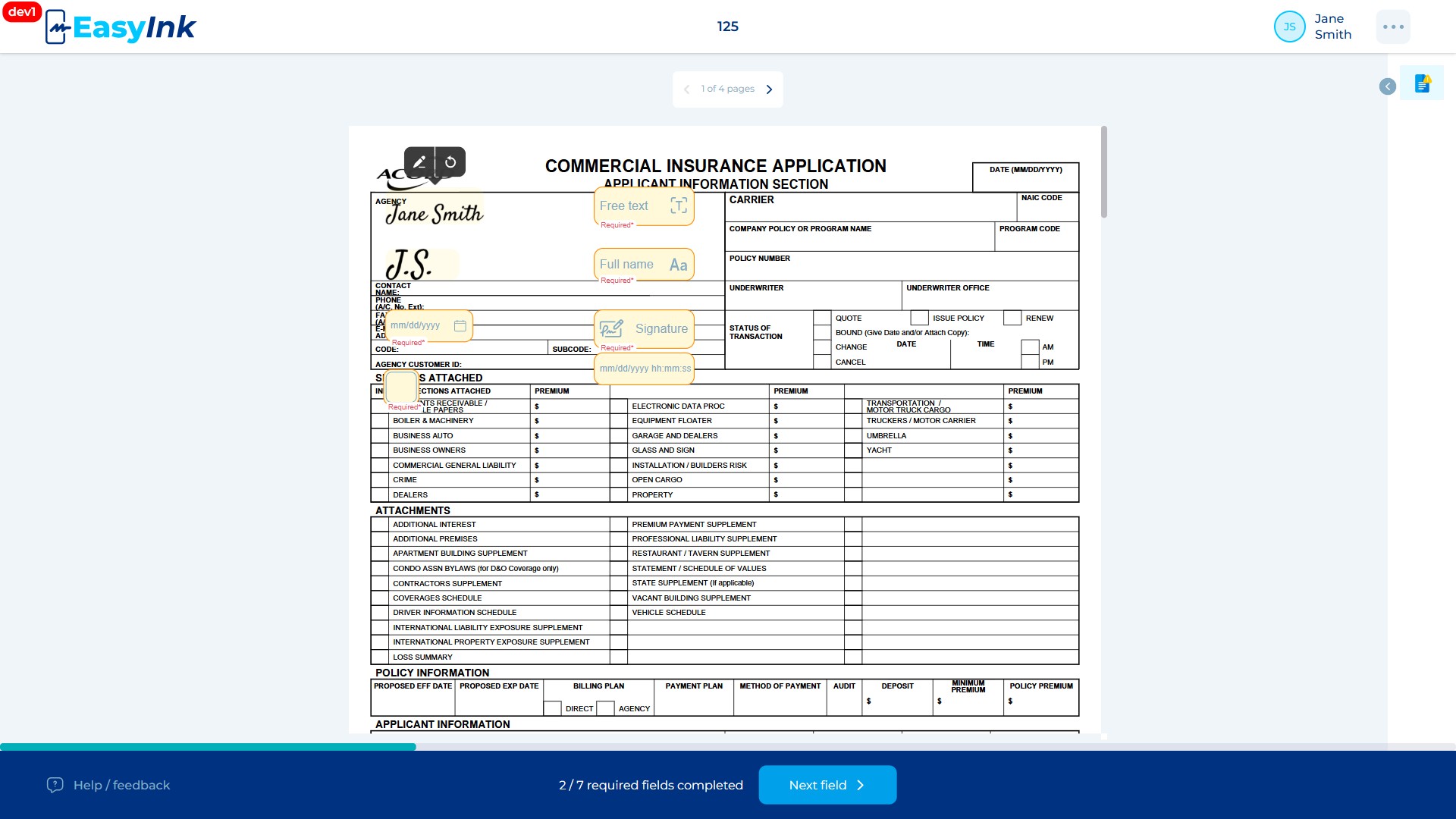Image resolution: width=1456 pixels, height=819 pixels.
Task: Click the 'DATE (MM/DD/YYYY)' box label
Action: click(x=1026, y=170)
